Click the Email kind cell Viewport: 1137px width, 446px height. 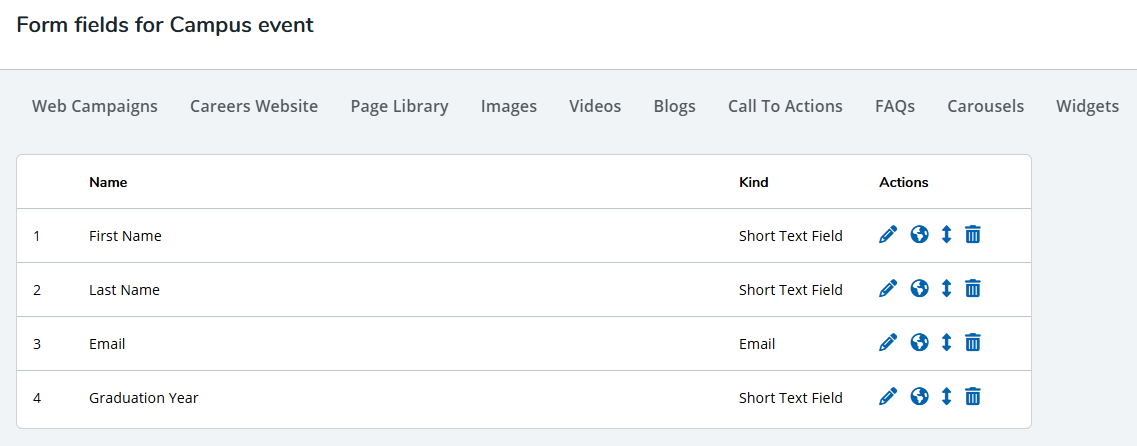(757, 344)
